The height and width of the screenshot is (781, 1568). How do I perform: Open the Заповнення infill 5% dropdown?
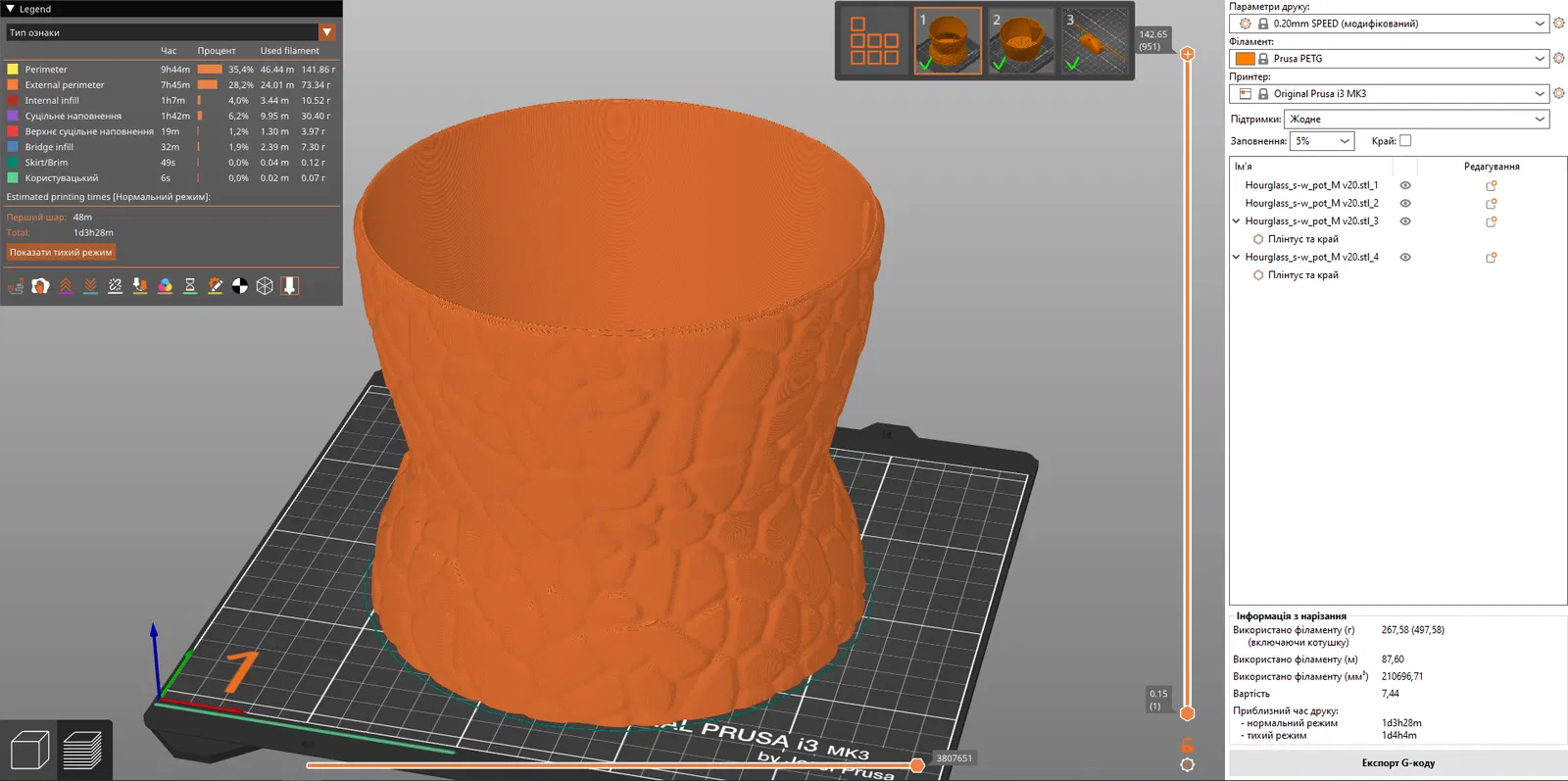tap(1322, 141)
